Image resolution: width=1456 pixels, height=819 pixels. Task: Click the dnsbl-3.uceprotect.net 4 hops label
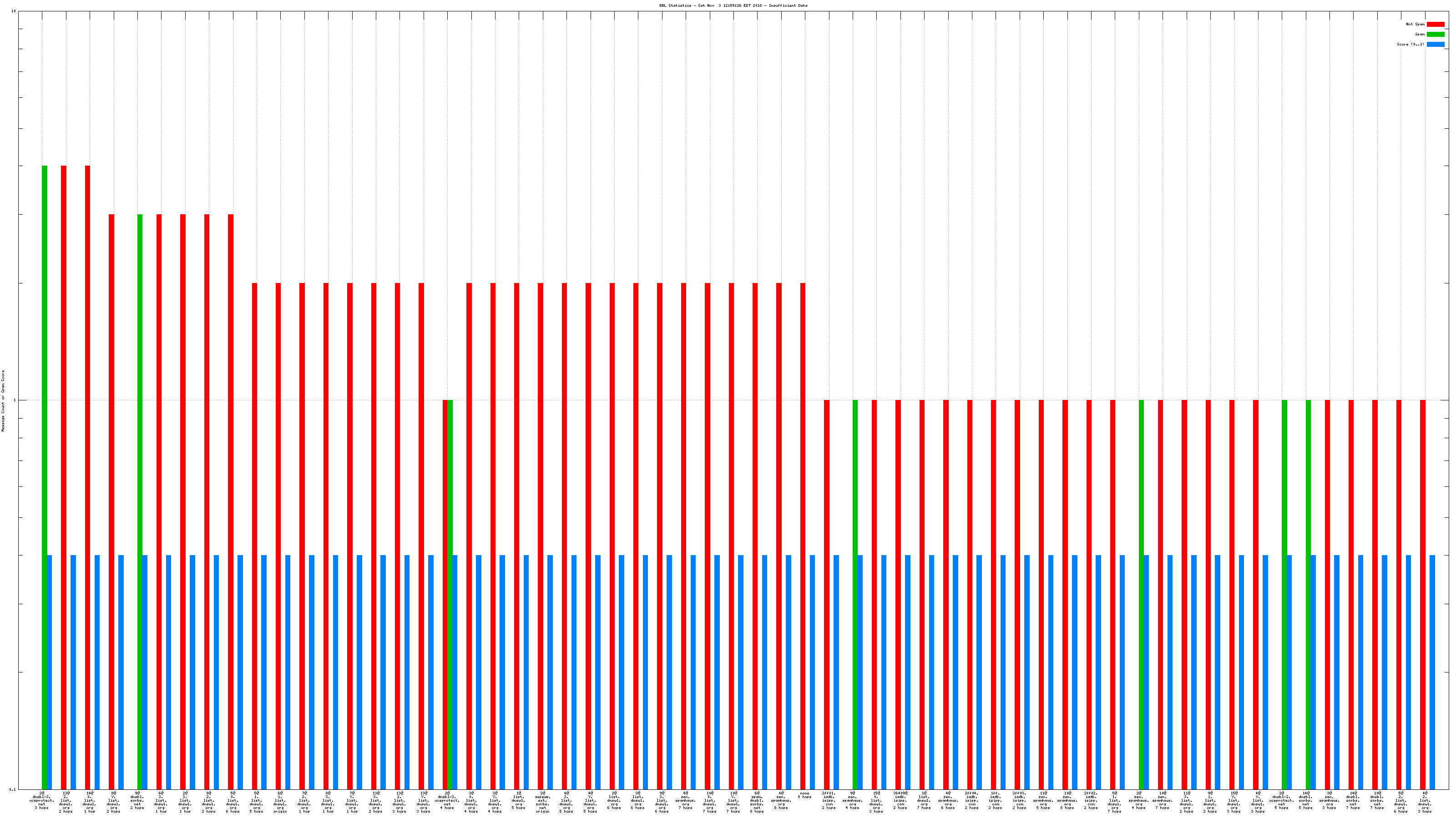coord(447,800)
